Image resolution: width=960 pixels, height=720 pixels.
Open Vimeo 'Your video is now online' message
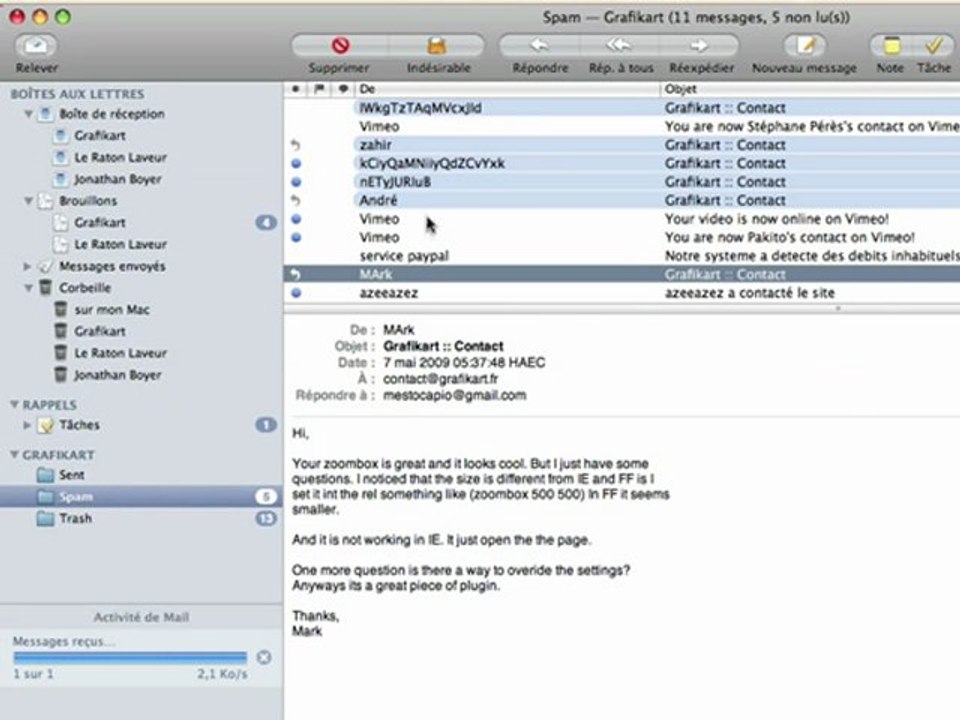click(622, 219)
